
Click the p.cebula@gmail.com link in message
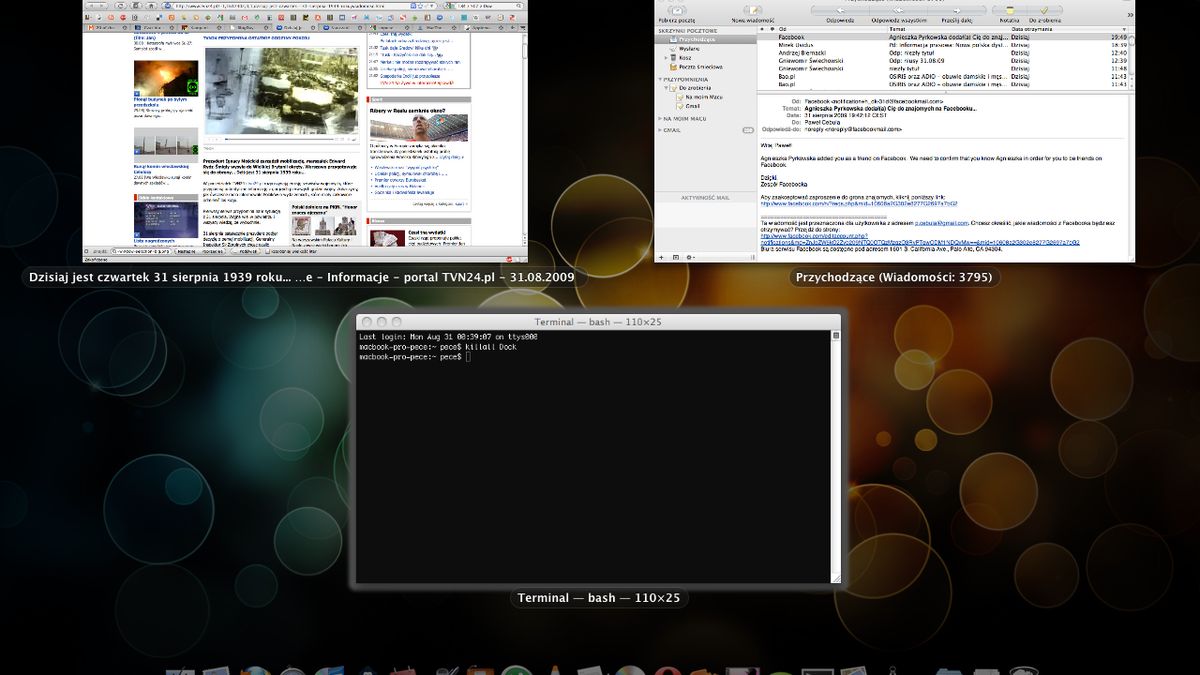(941, 223)
